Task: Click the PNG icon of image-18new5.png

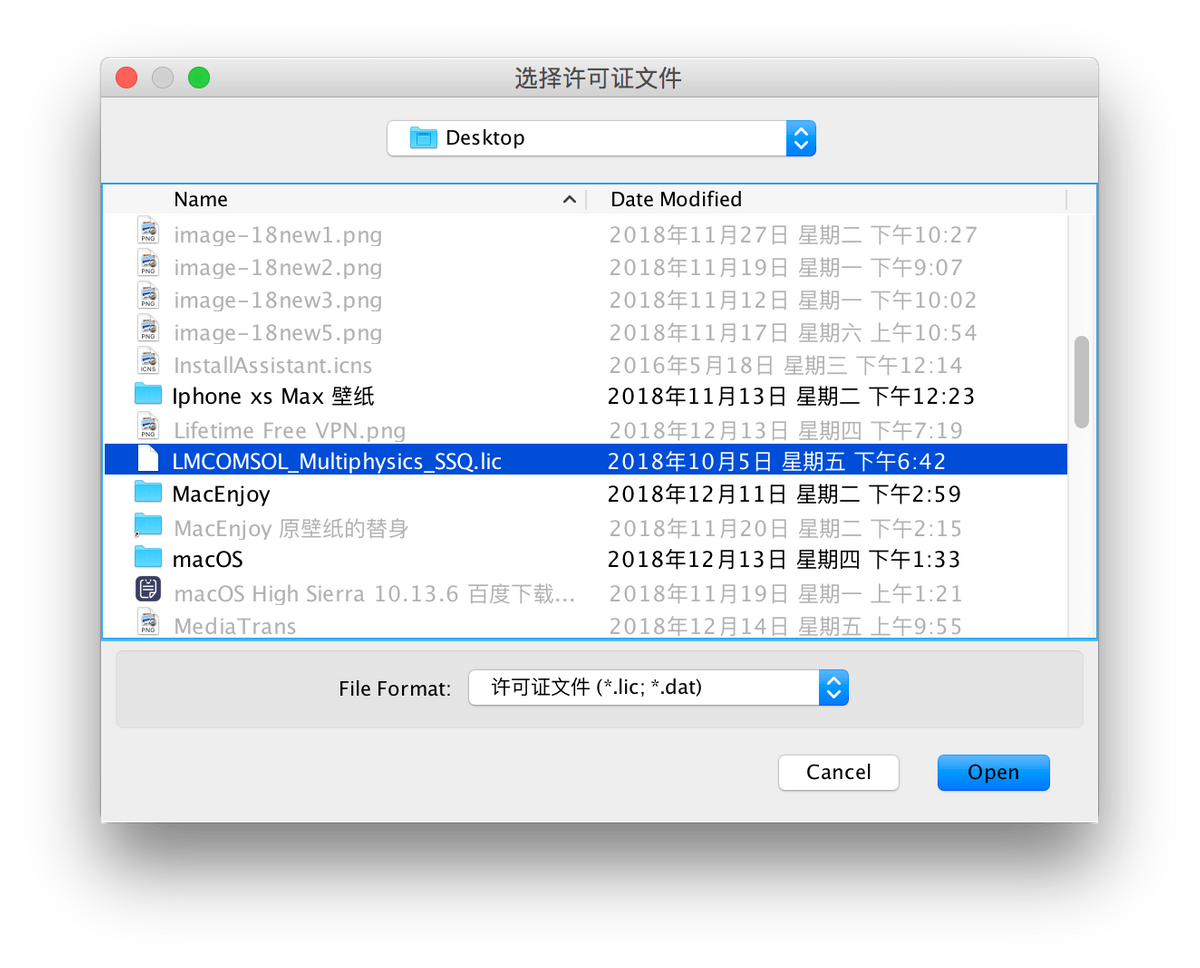Action: click(148, 330)
